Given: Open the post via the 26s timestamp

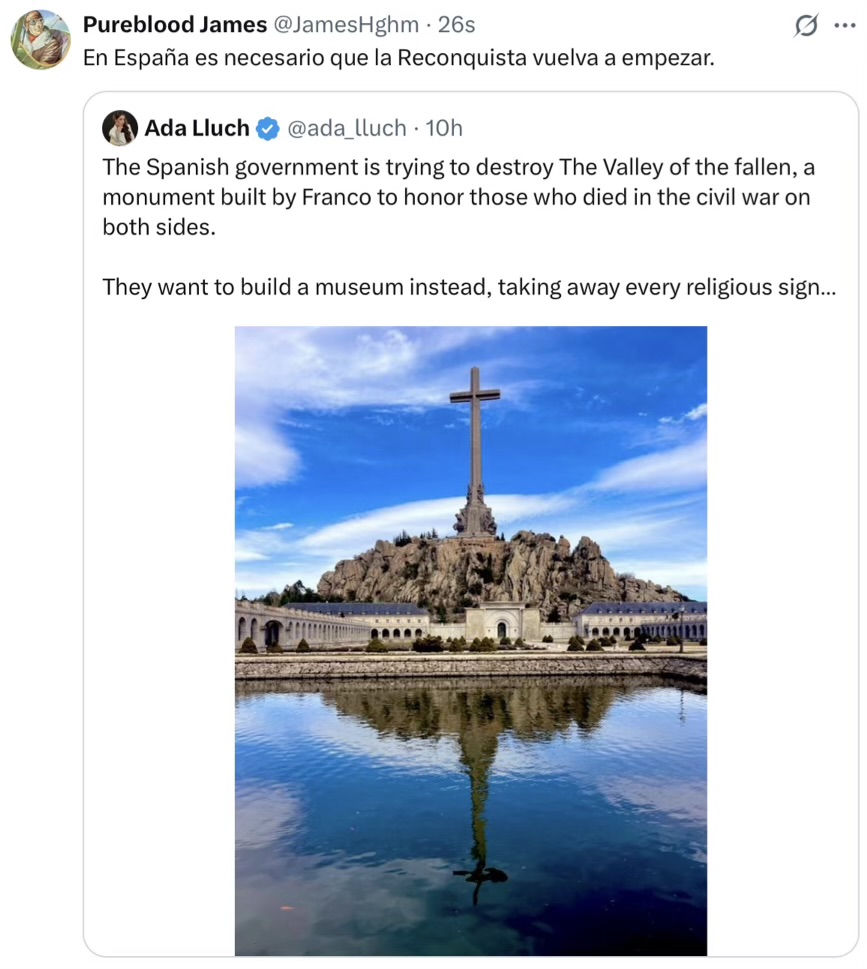Looking at the screenshot, I should [x=457, y=24].
